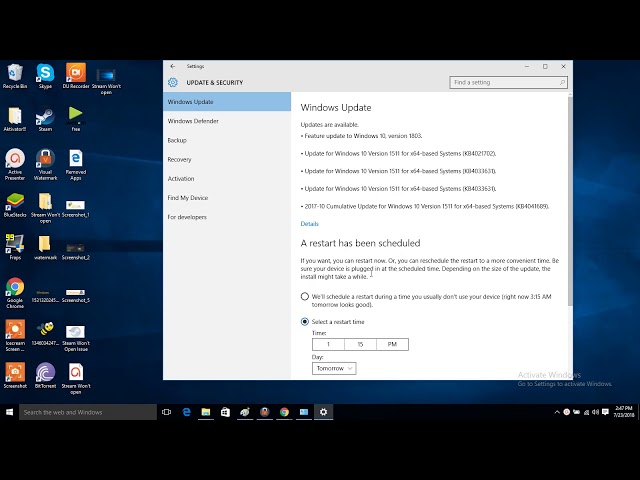Click the KB4021702 update entry
Image resolution: width=640 pixels, height=480 pixels.
coord(398,153)
